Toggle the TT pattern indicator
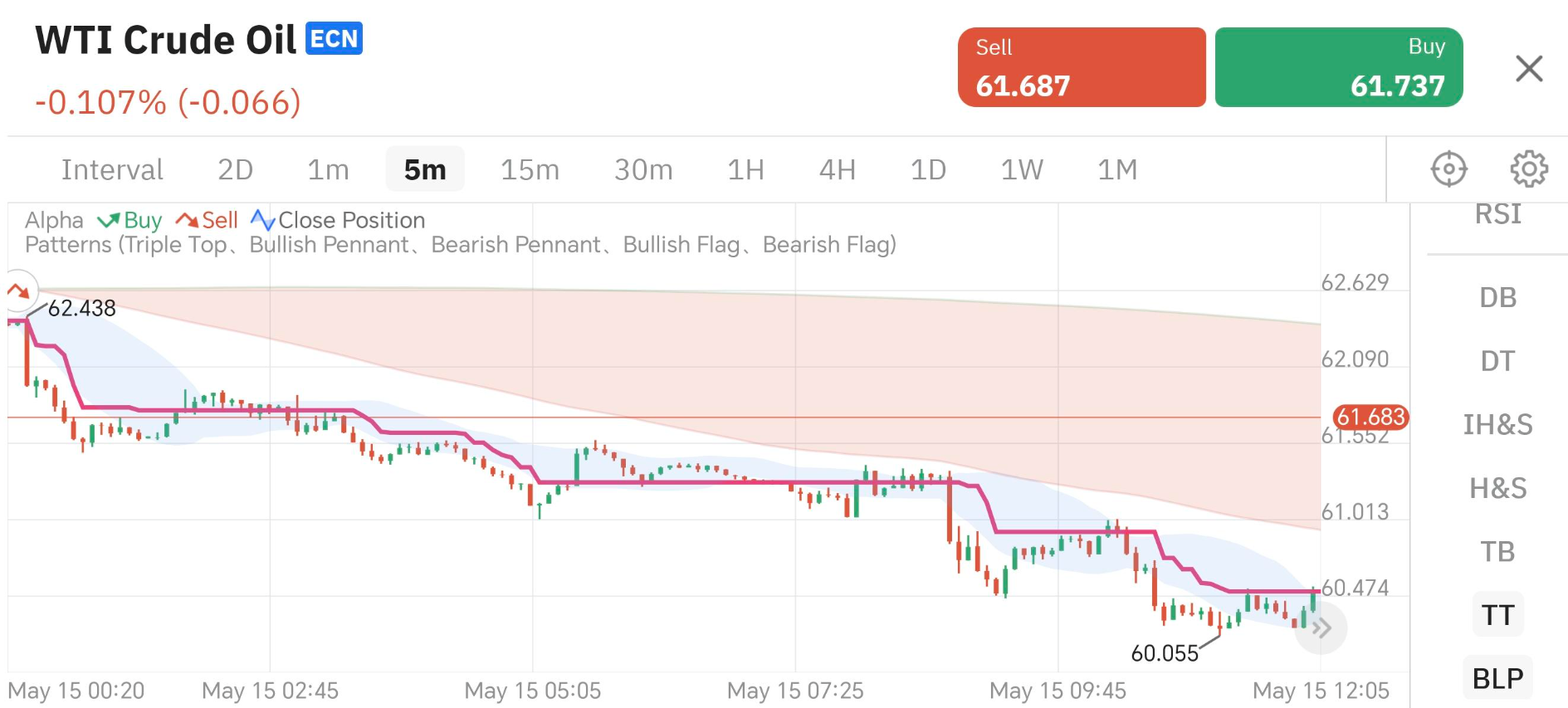Screen dimensions: 1568x708 click(x=1497, y=615)
